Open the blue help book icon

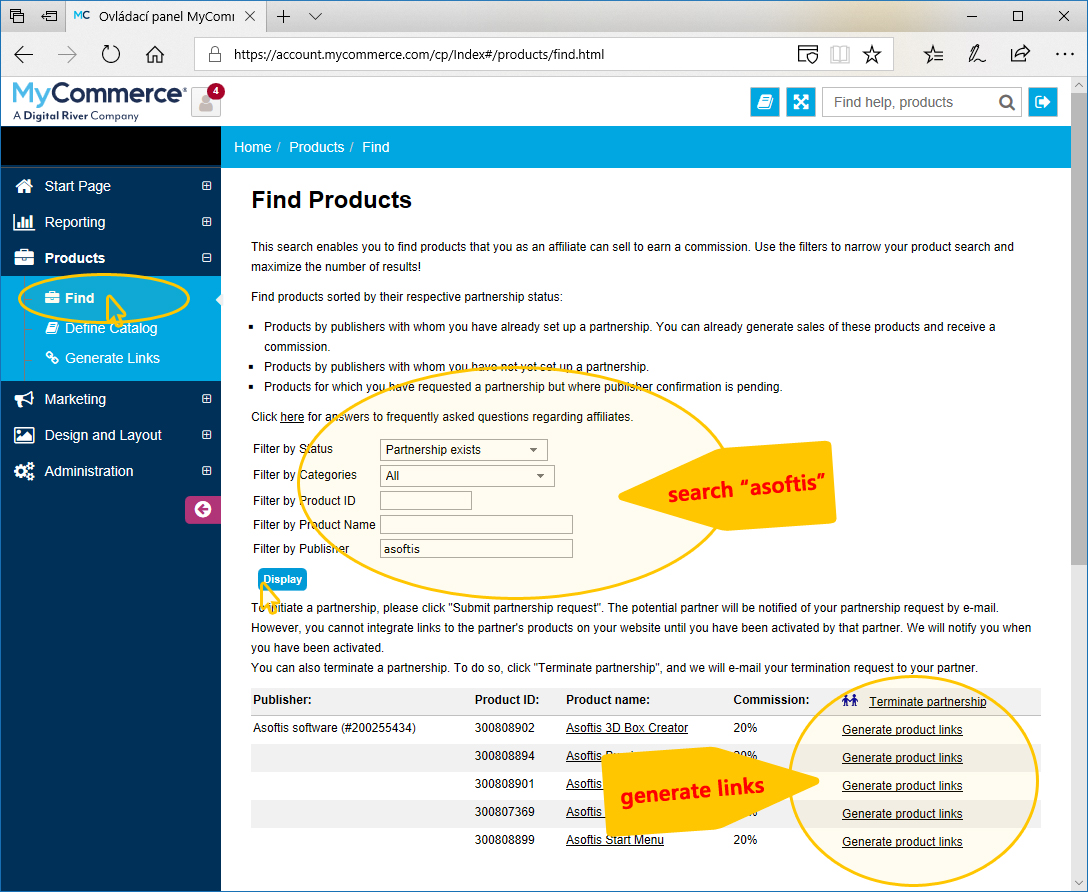(765, 102)
